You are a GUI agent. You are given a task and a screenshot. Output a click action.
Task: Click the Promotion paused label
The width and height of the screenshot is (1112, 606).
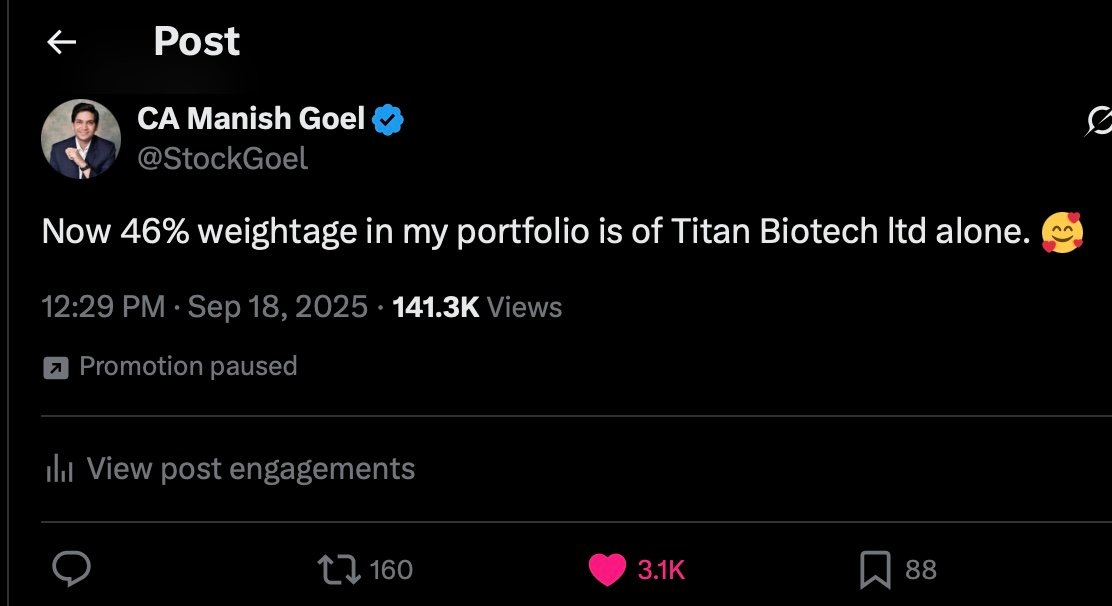(x=188, y=367)
